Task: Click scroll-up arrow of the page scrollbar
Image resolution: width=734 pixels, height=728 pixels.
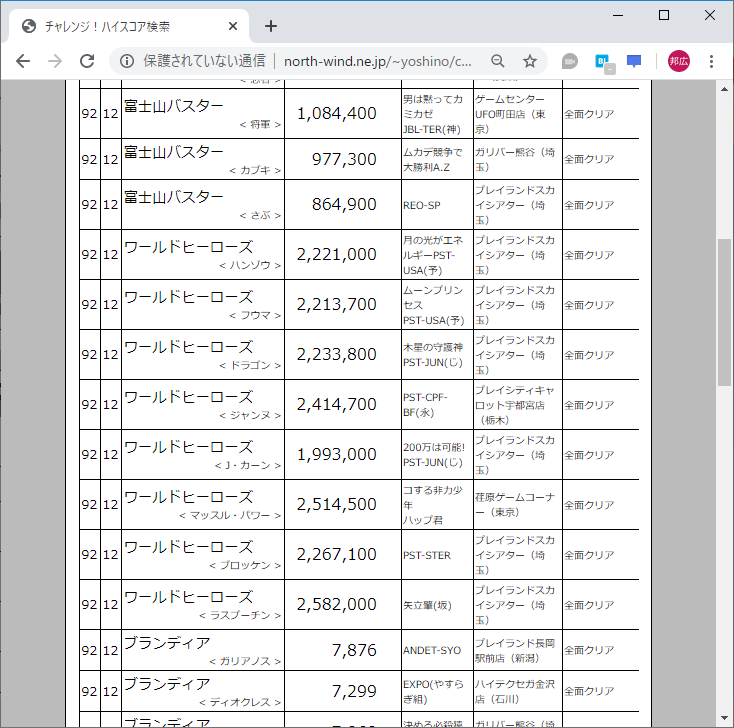Action: coord(724,89)
